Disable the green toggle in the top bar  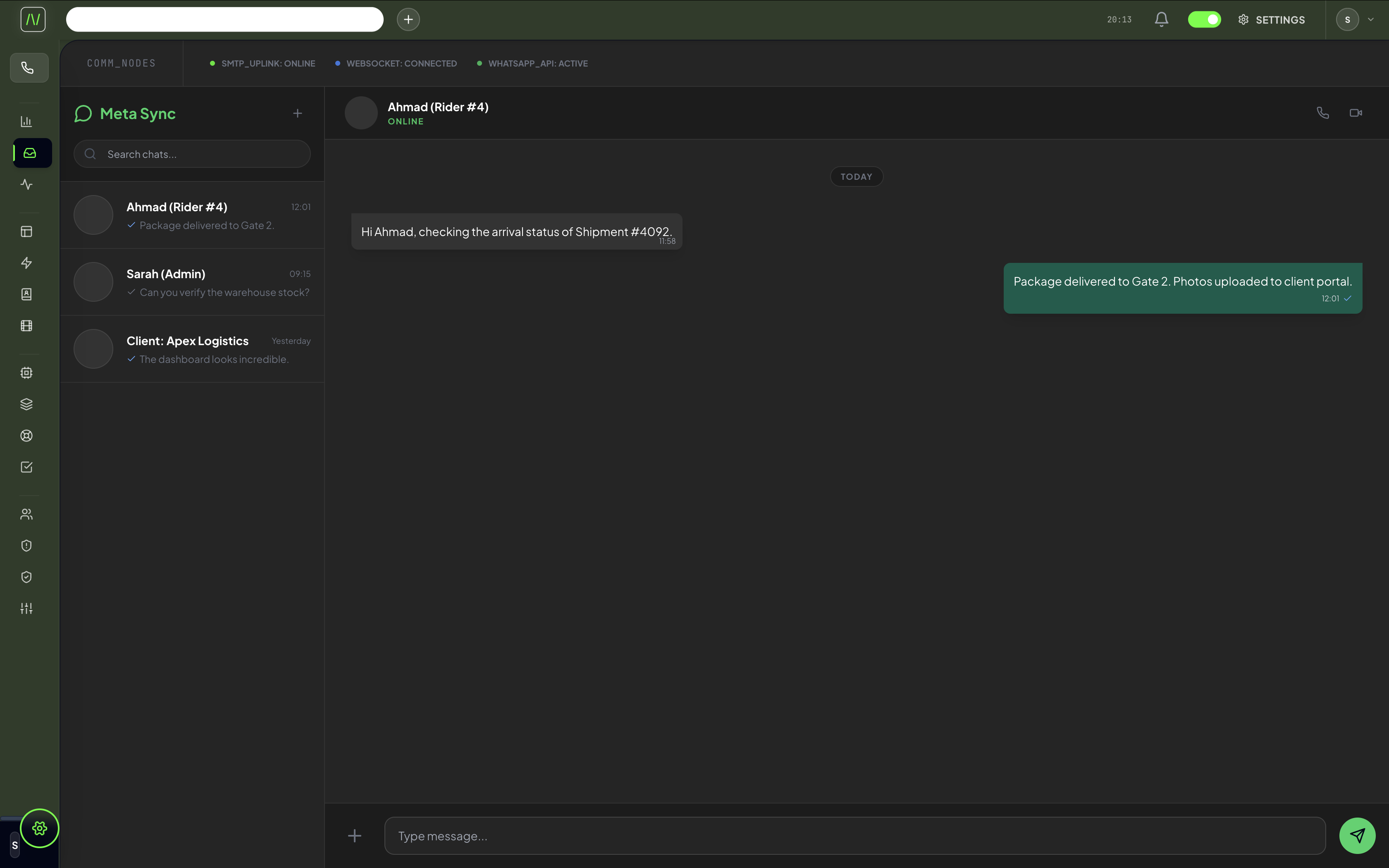pyautogui.click(x=1204, y=19)
